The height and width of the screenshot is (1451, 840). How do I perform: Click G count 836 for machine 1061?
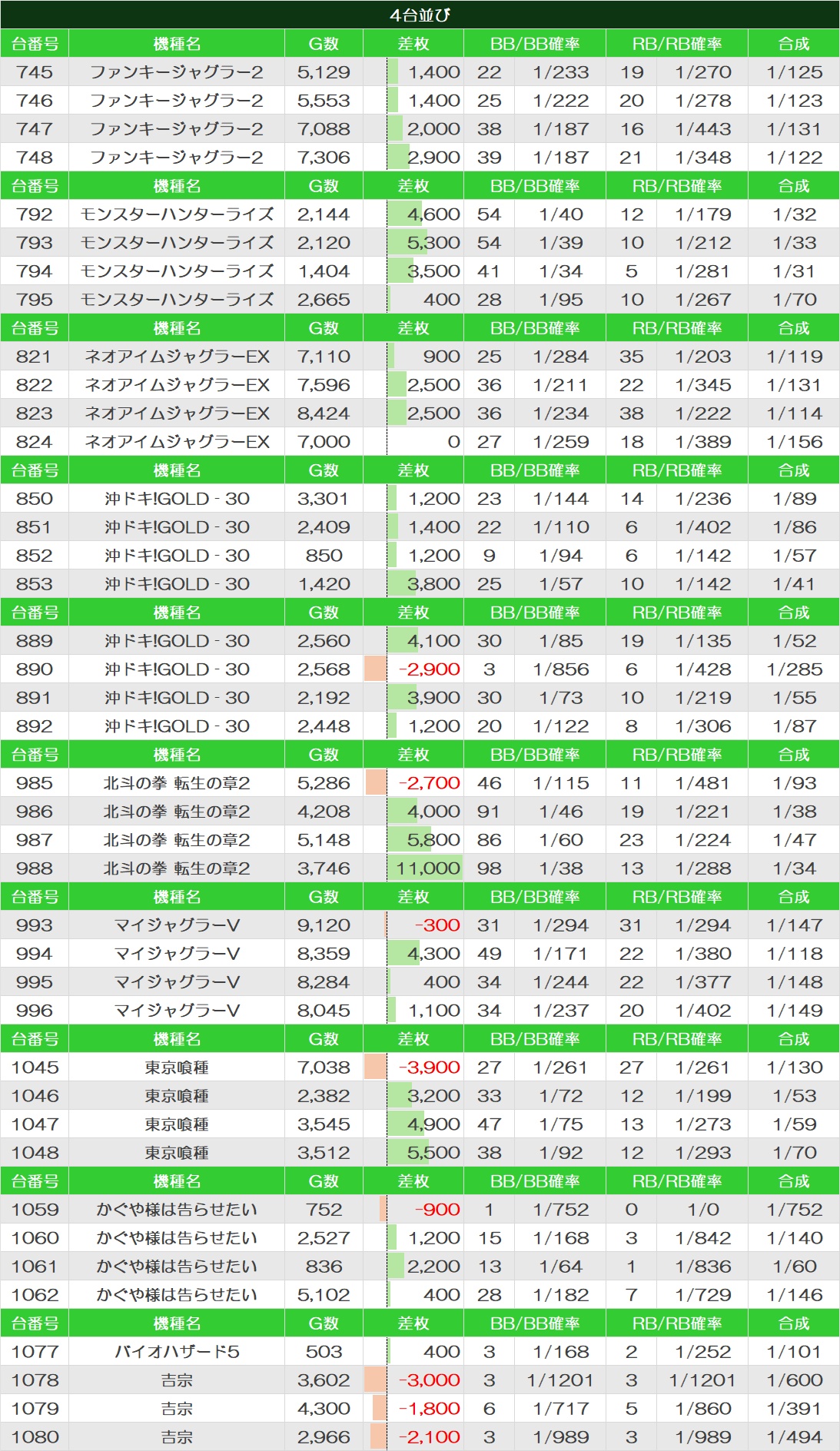(x=324, y=1267)
